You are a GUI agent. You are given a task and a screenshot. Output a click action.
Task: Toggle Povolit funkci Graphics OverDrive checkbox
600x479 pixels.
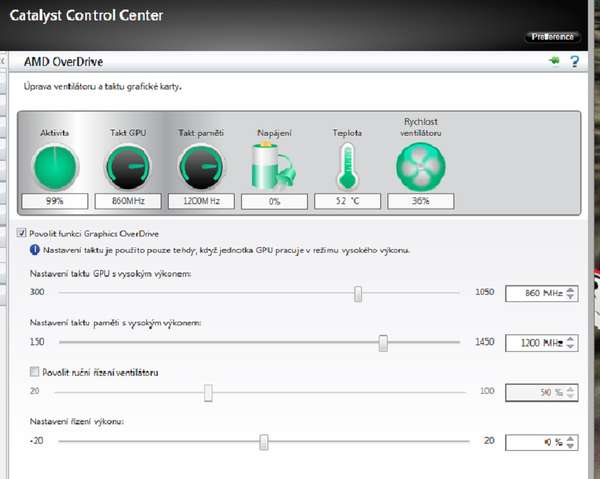pyautogui.click(x=21, y=233)
